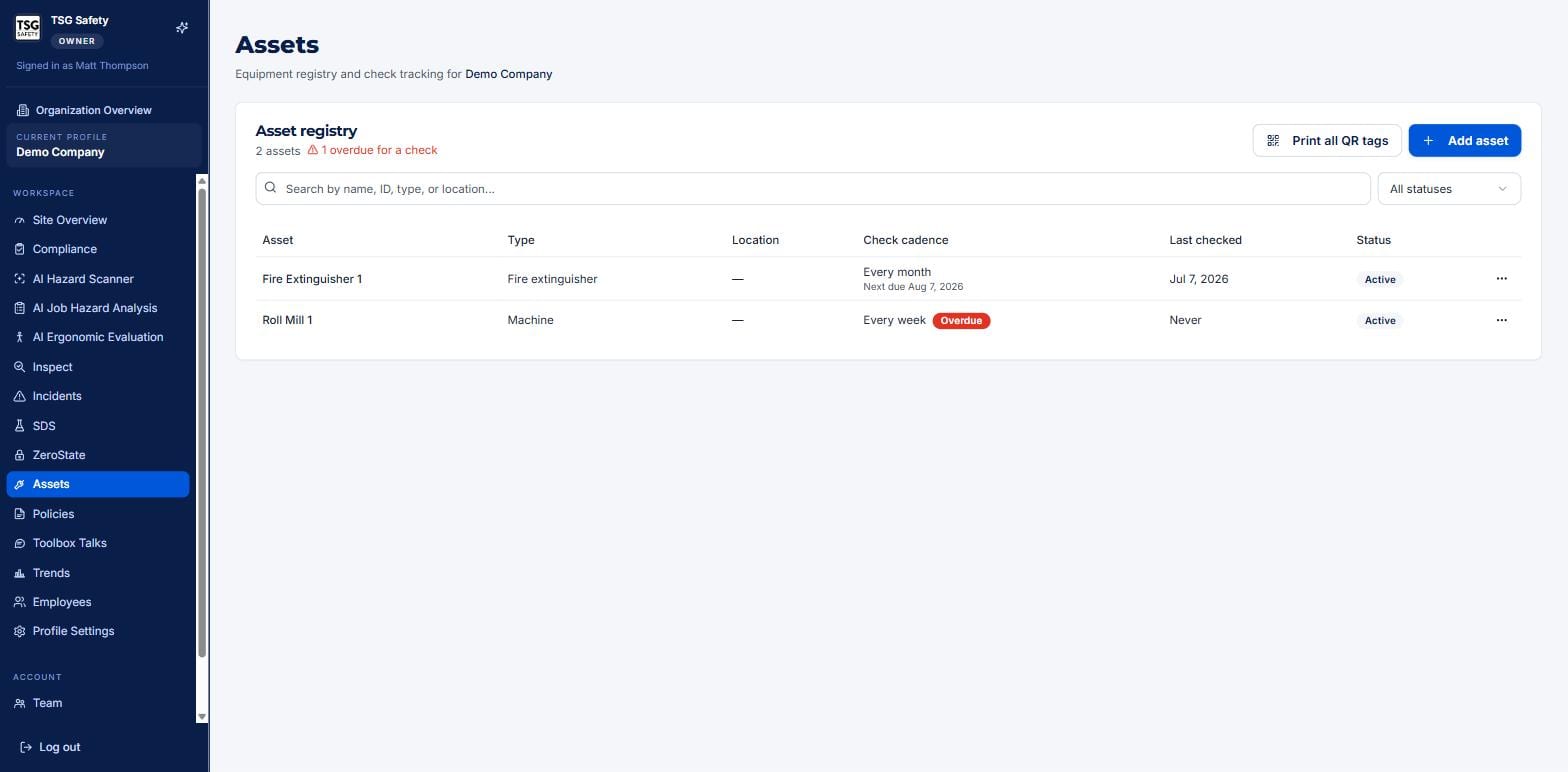Viewport: 1568px width, 772px height.
Task: Open actions menu for Fire Extinguisher 1
Action: pyautogui.click(x=1501, y=279)
